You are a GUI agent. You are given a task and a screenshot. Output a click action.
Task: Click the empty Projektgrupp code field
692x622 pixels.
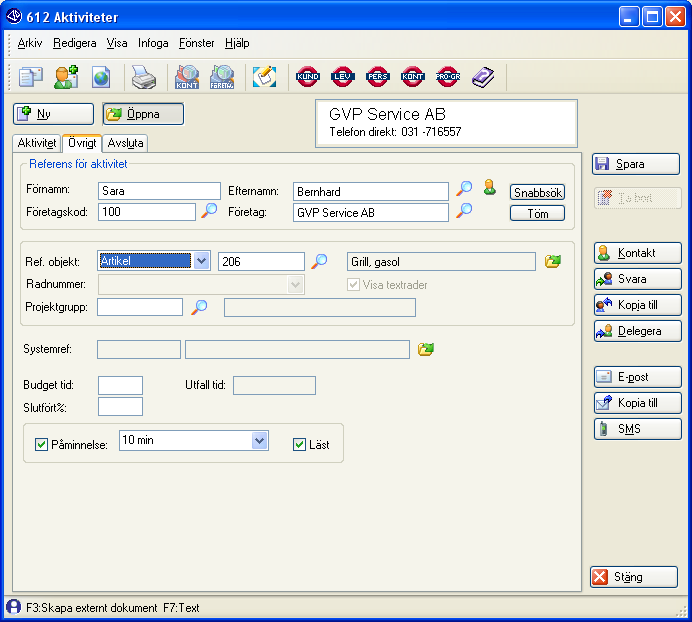(x=139, y=307)
